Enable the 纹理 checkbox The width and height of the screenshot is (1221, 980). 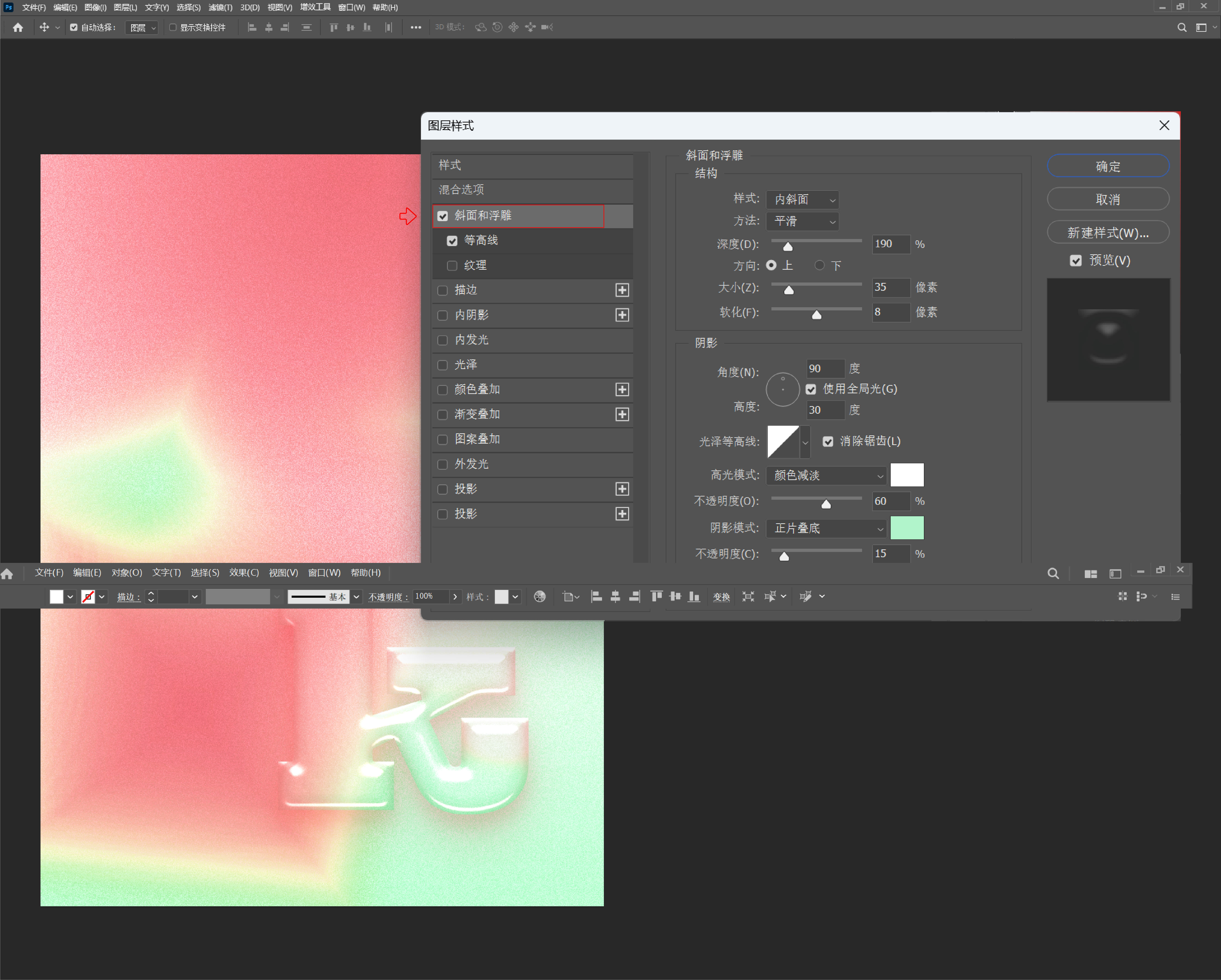pos(452,266)
